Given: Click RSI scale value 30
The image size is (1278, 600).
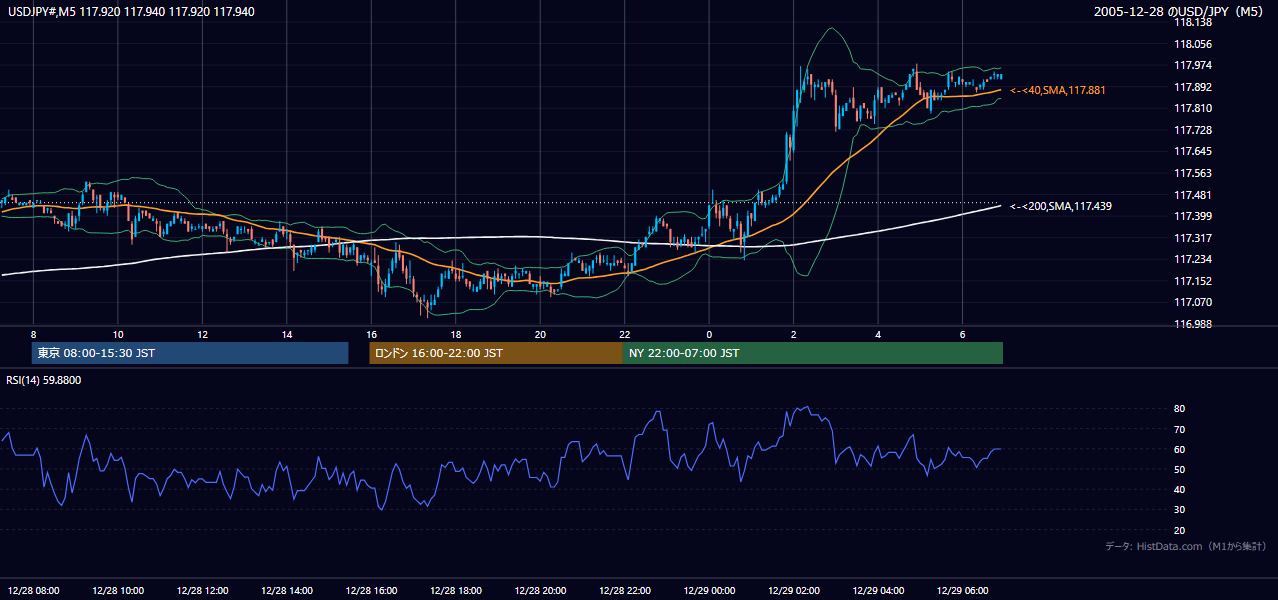Looking at the screenshot, I should coord(1179,510).
